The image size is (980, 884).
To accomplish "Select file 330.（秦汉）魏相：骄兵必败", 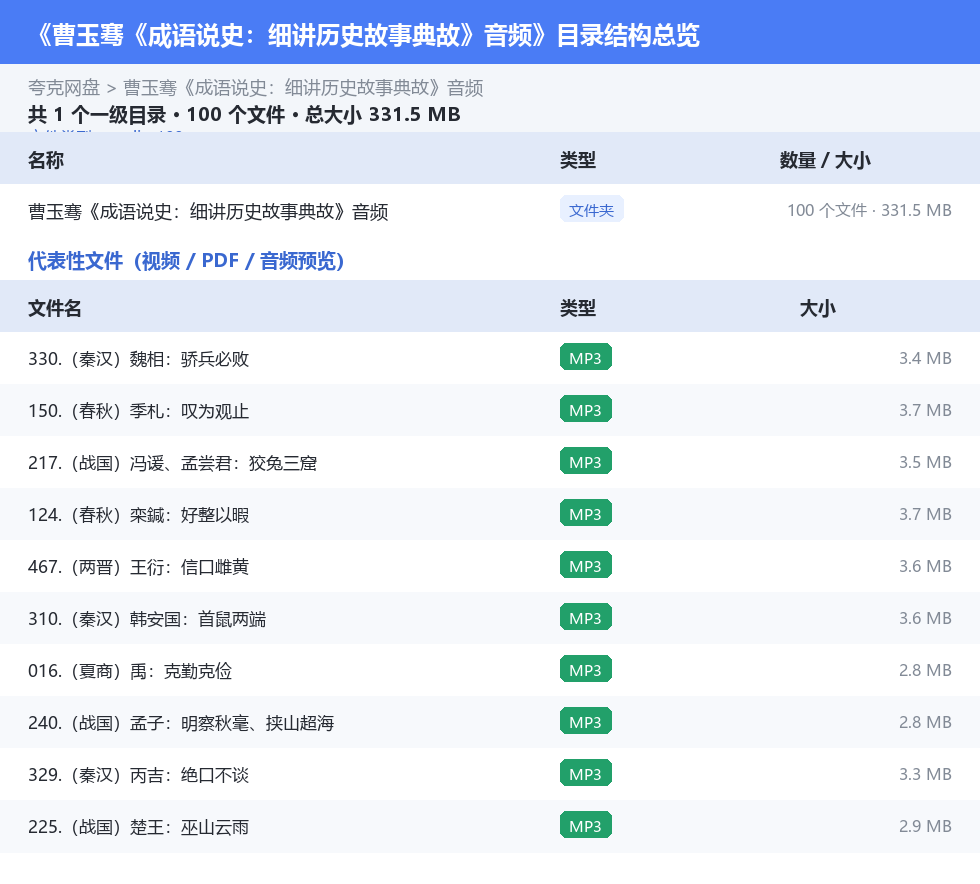I will point(139,359).
